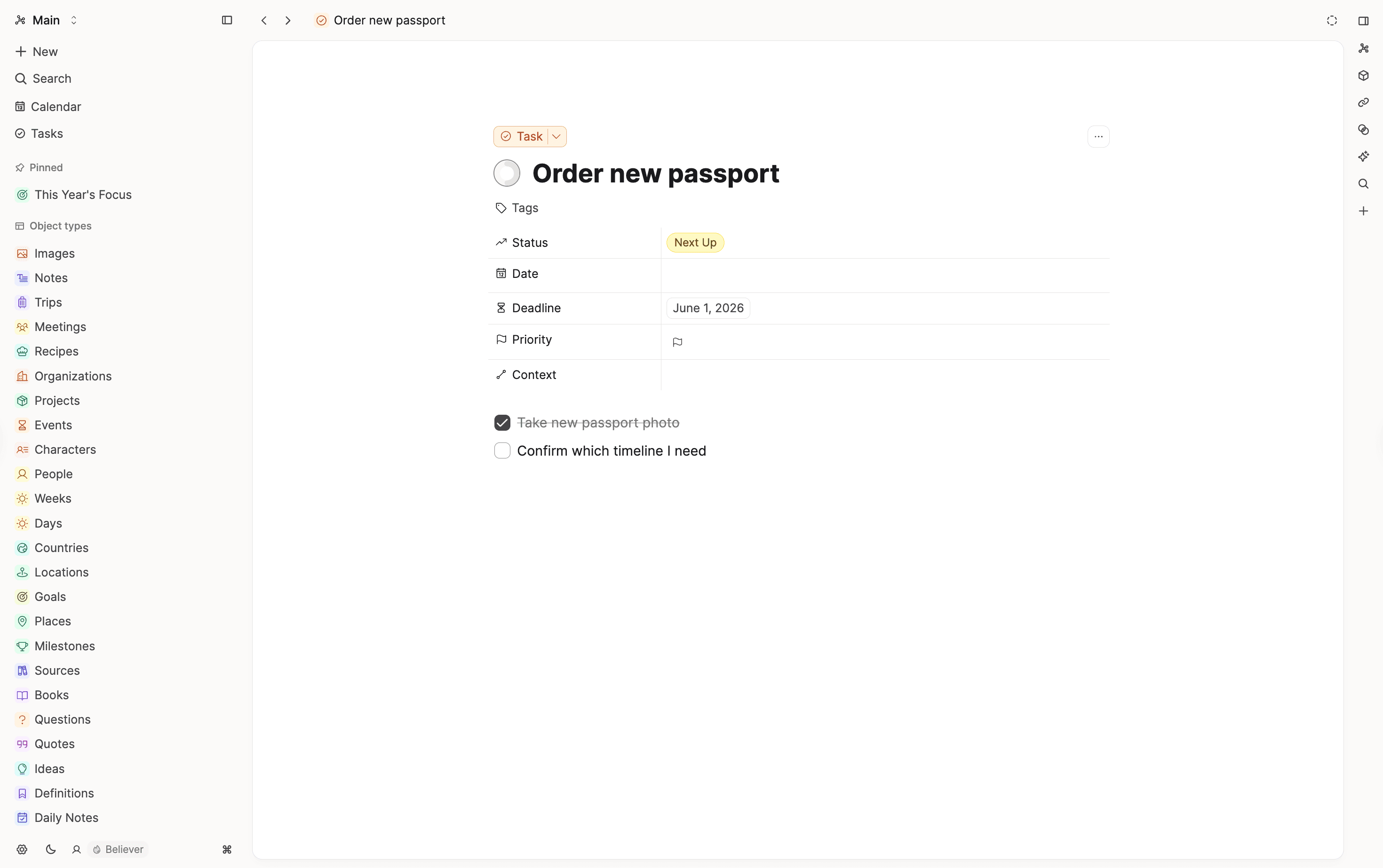This screenshot has width=1383, height=868.
Task: Navigate back with the left arrow
Action: pos(263,20)
